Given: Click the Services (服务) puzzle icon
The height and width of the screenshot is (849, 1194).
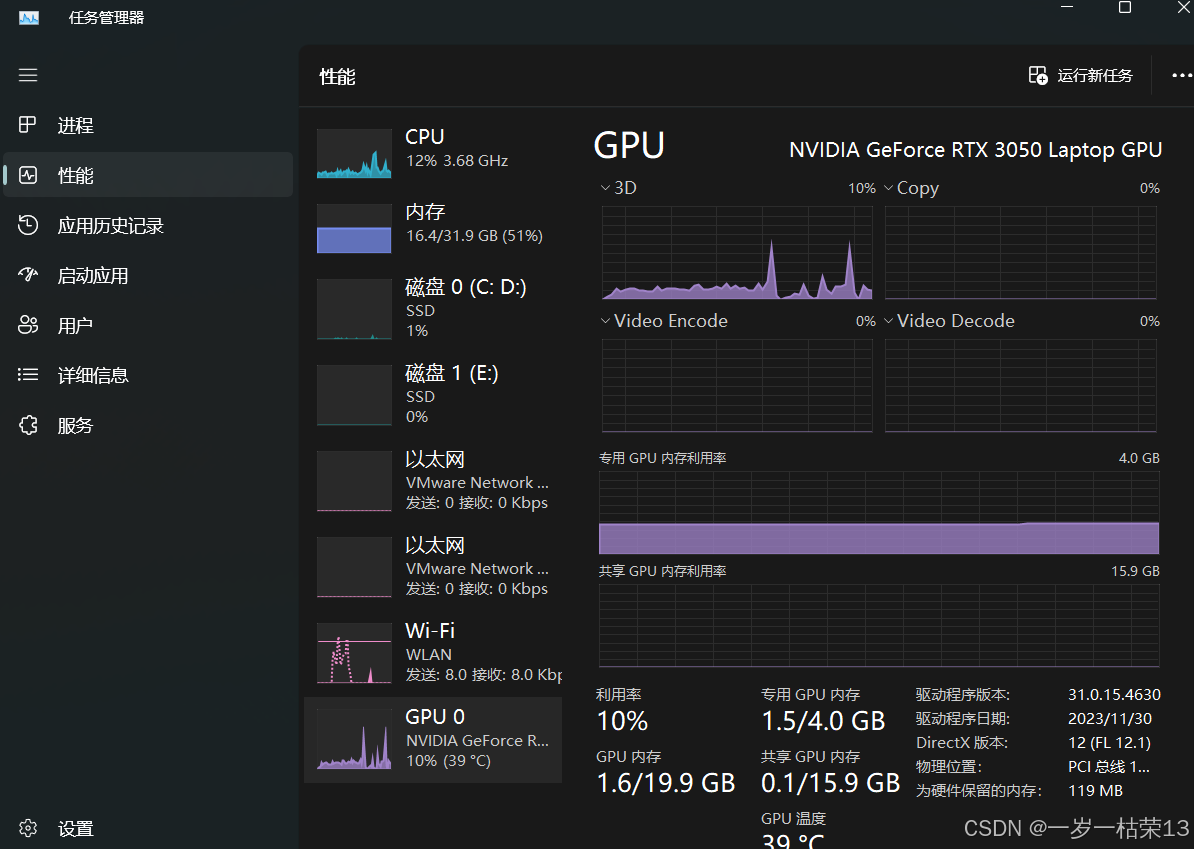Looking at the screenshot, I should [x=28, y=425].
